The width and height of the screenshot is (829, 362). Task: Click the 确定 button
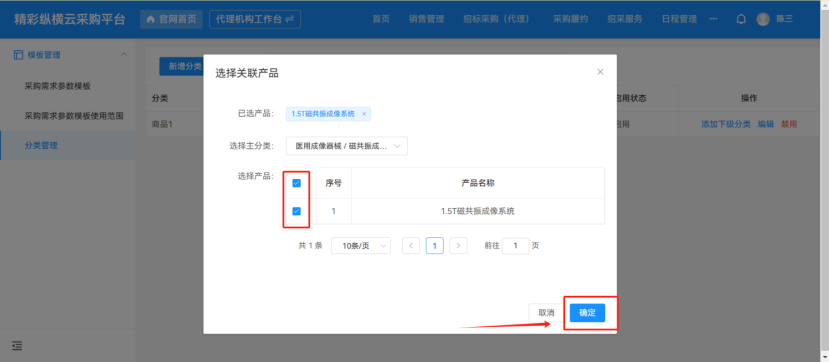[x=587, y=313]
